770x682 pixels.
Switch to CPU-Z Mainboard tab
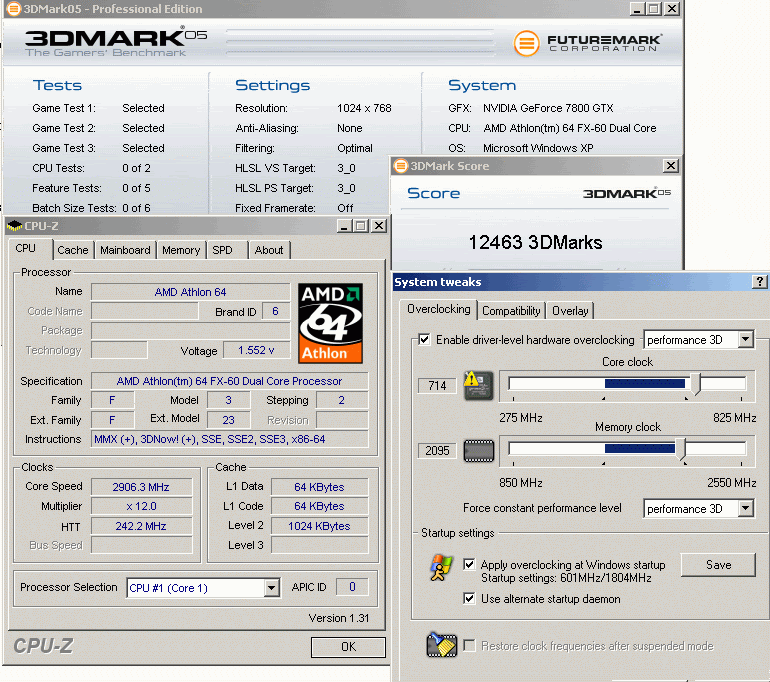tap(125, 250)
